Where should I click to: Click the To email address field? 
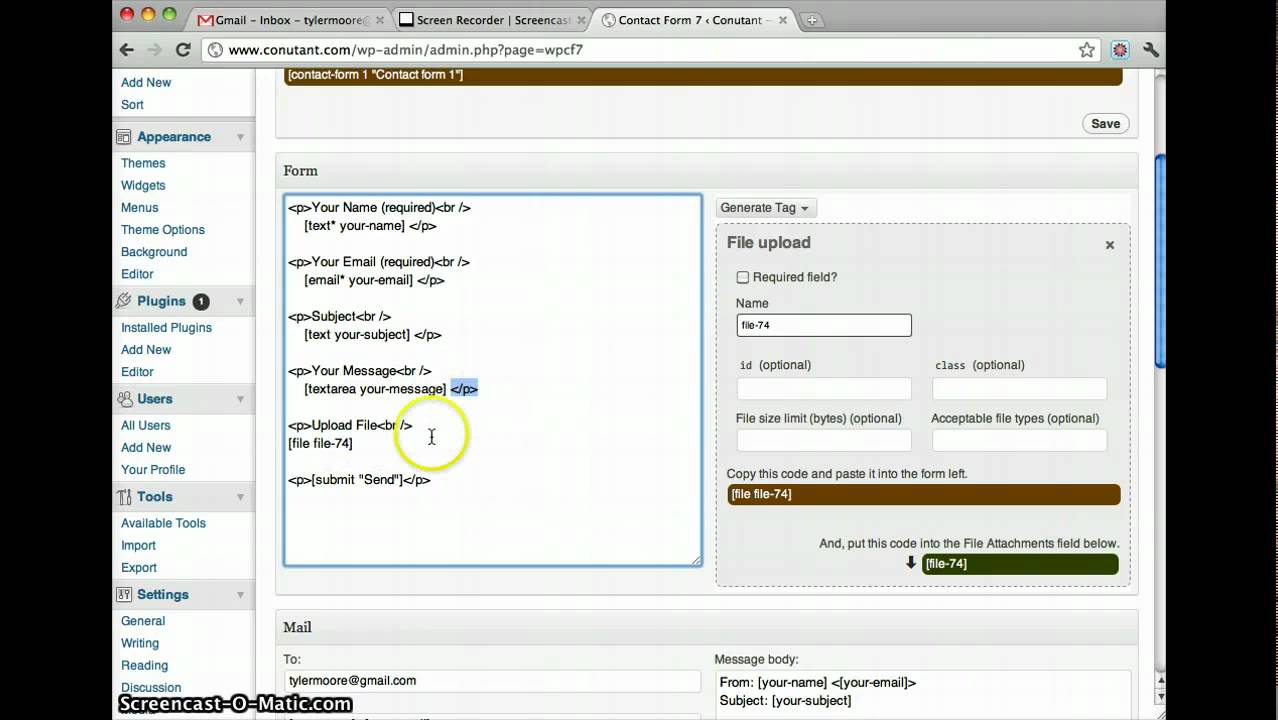pyautogui.click(x=493, y=681)
